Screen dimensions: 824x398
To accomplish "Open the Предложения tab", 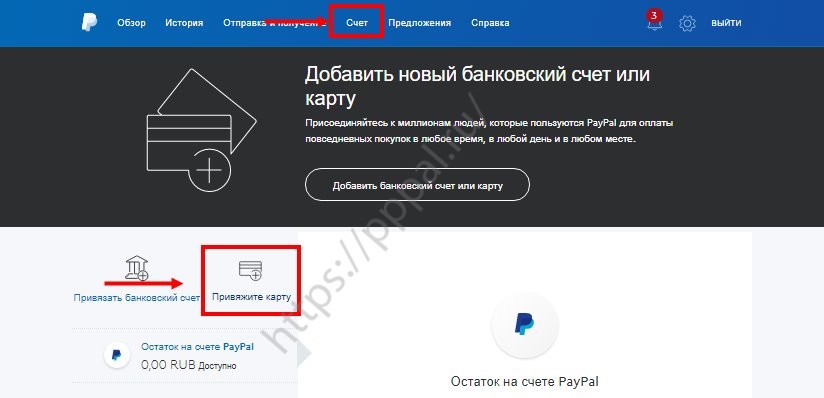I will pyautogui.click(x=419, y=23).
